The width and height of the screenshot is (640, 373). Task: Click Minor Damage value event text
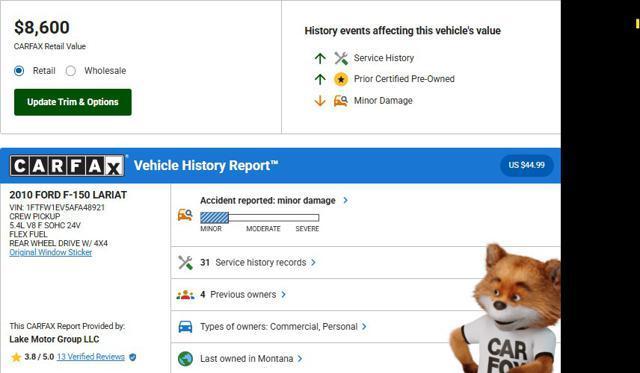tap(383, 100)
